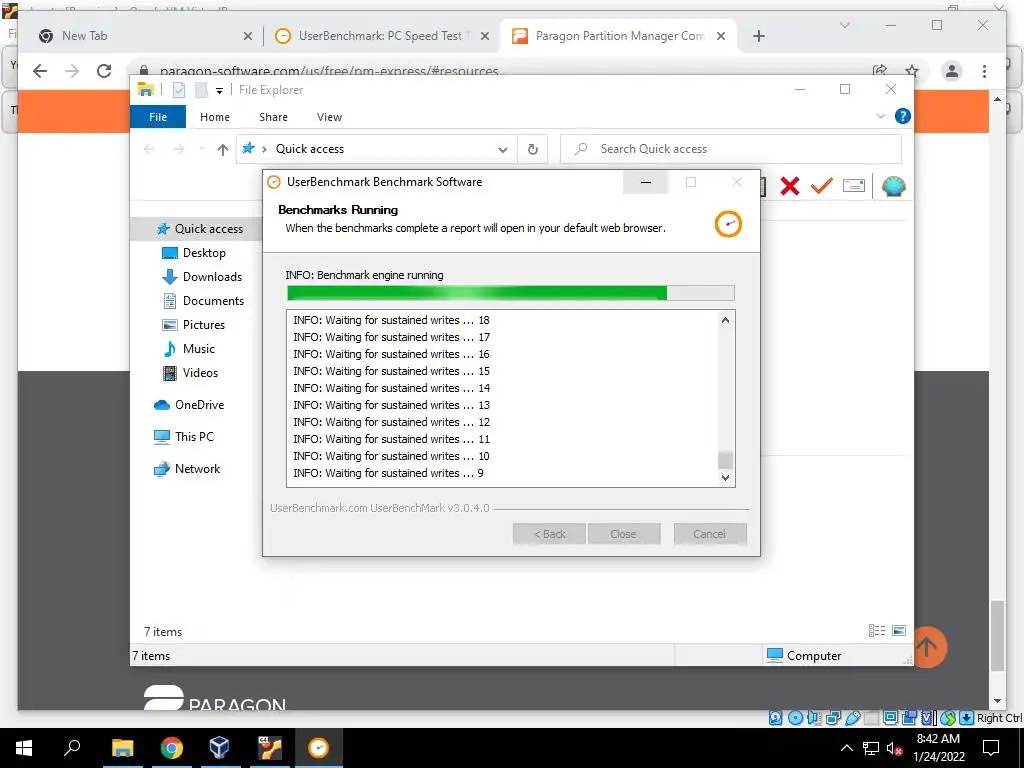
Task: Minimize the UserBenchmark dialog
Action: coord(645,182)
